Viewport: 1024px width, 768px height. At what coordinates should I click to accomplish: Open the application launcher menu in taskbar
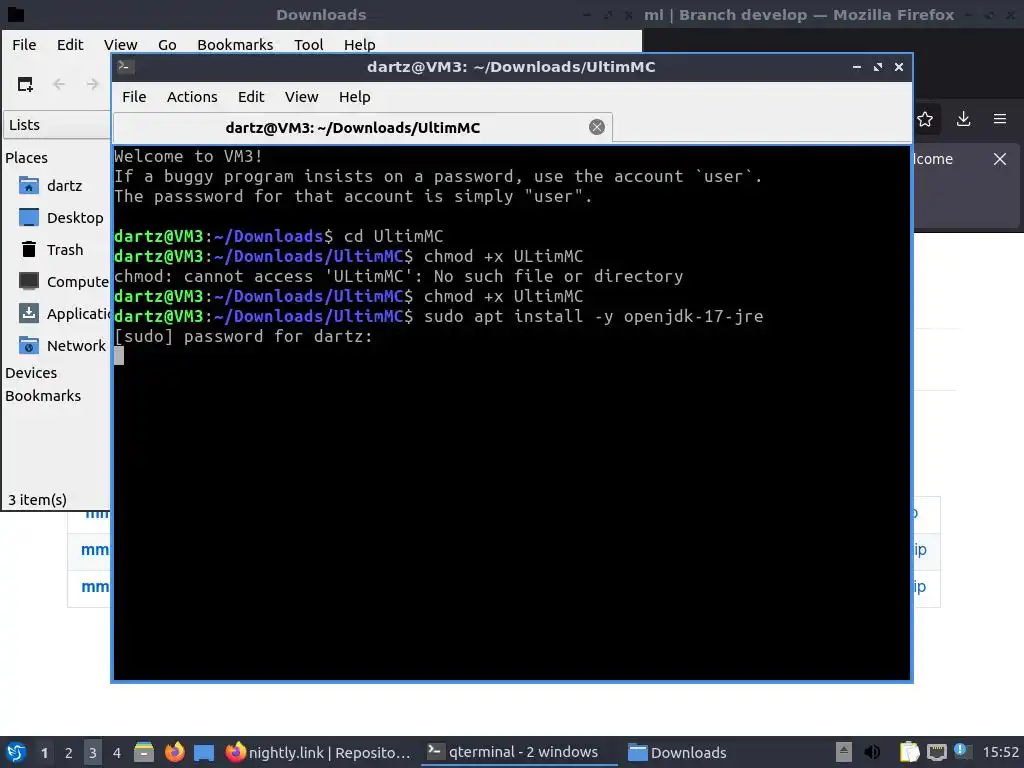pyautogui.click(x=16, y=752)
